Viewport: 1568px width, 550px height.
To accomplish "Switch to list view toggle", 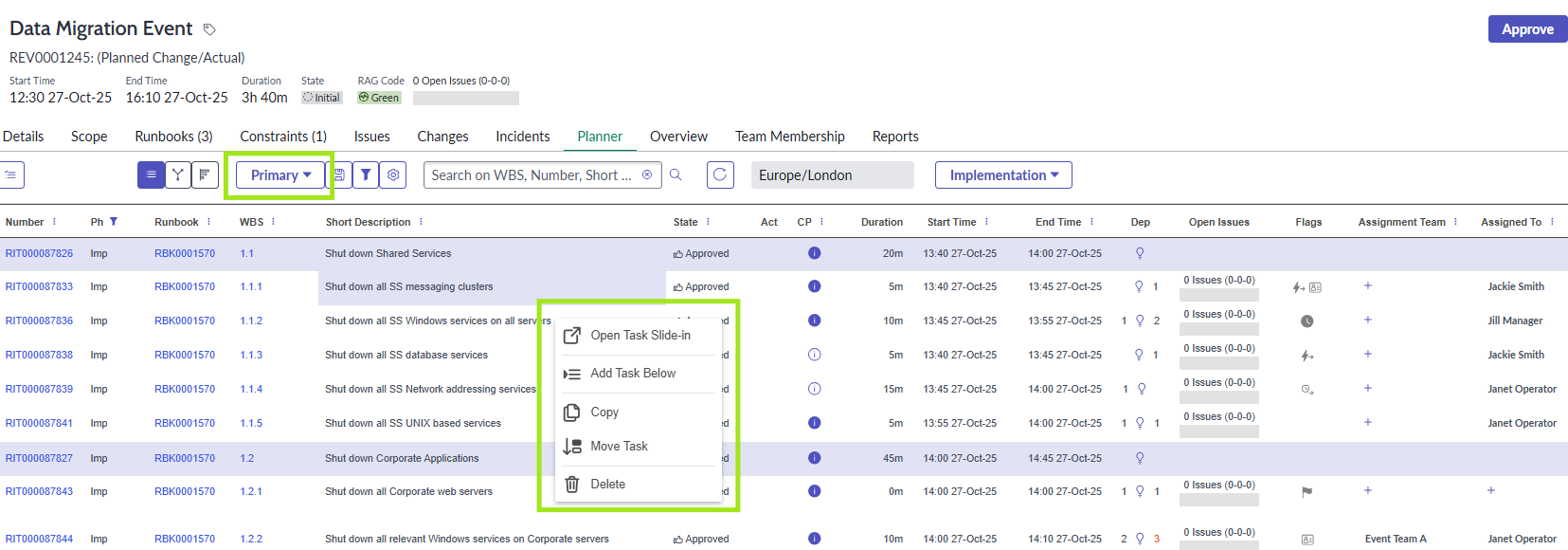I will (151, 174).
